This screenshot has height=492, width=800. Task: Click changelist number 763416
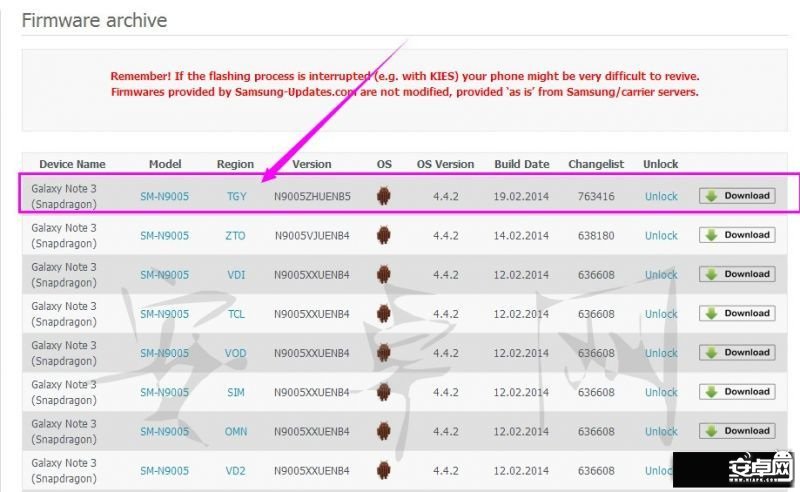click(596, 196)
